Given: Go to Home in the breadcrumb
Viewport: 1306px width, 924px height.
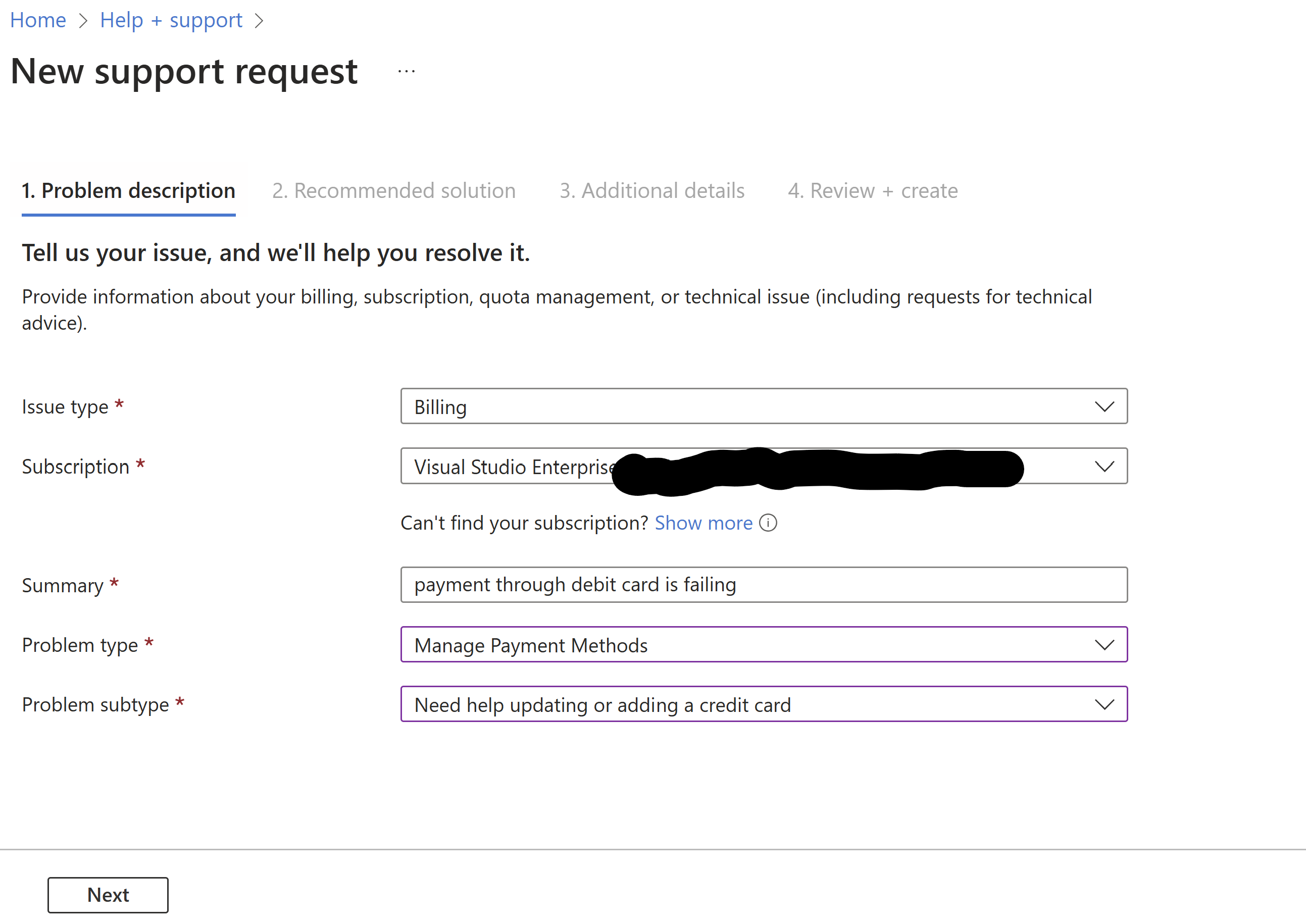Looking at the screenshot, I should click(x=38, y=21).
